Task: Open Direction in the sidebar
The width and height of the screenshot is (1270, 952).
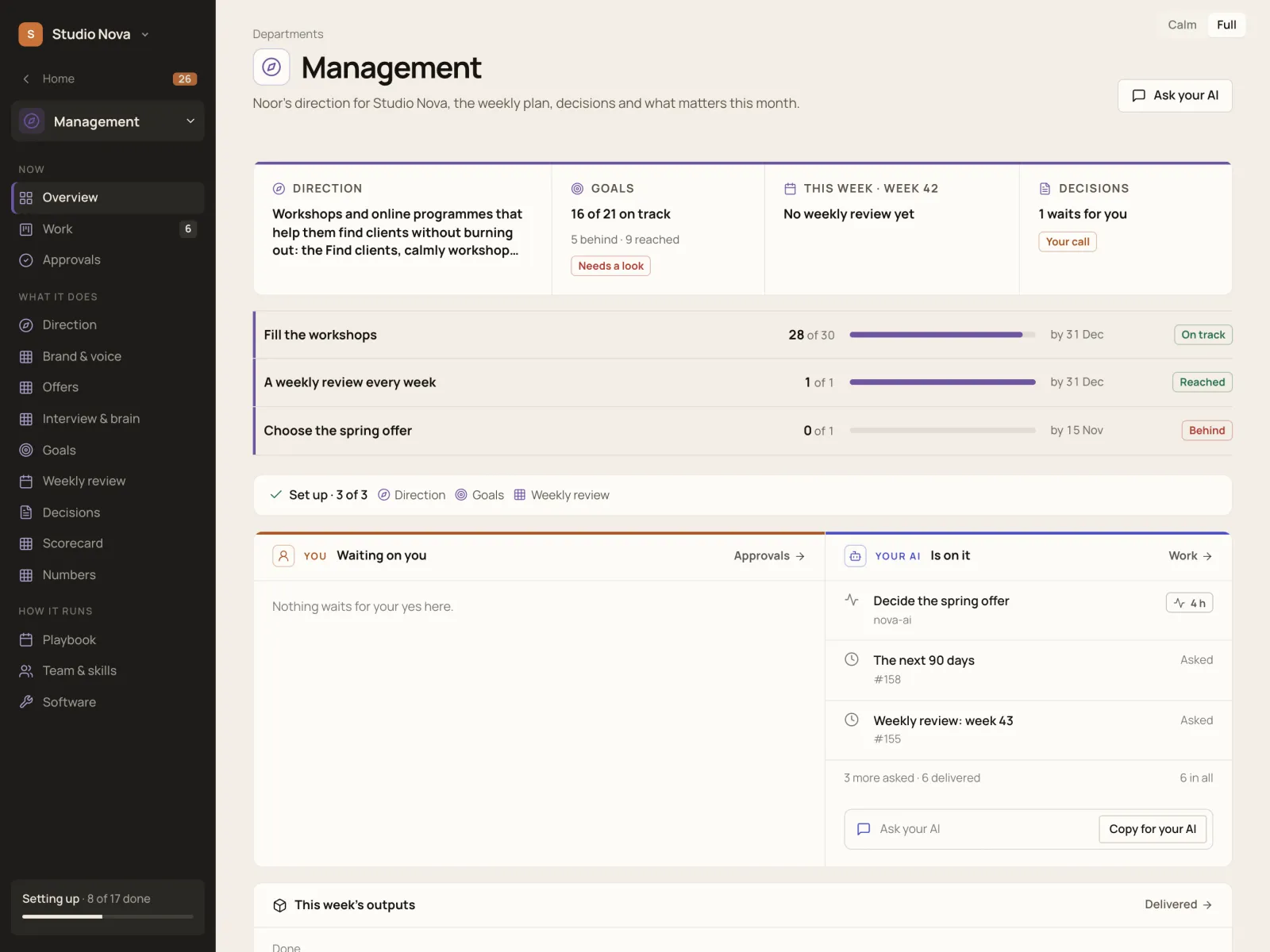Action: [x=108, y=325]
